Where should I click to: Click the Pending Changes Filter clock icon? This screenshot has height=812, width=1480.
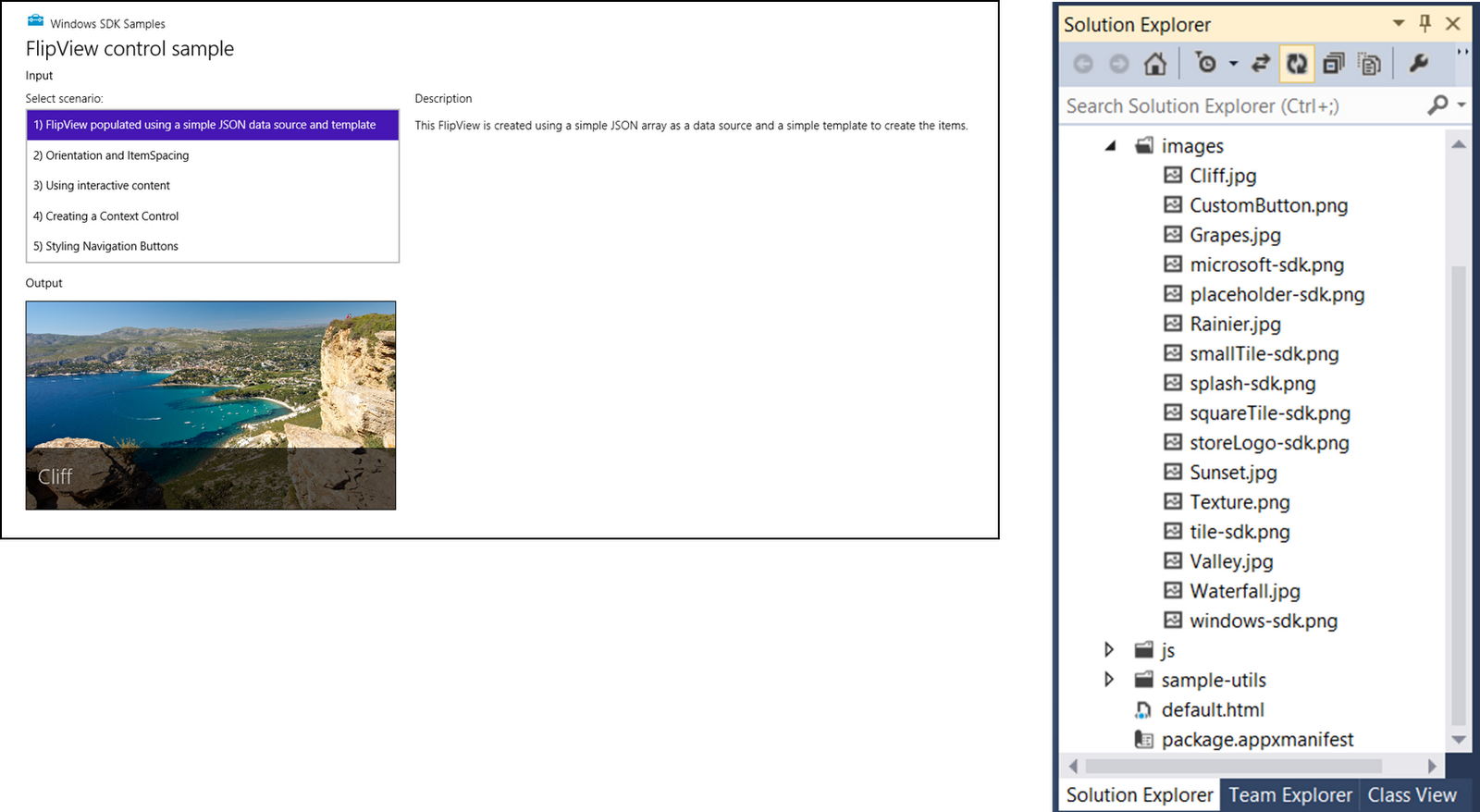click(1206, 64)
